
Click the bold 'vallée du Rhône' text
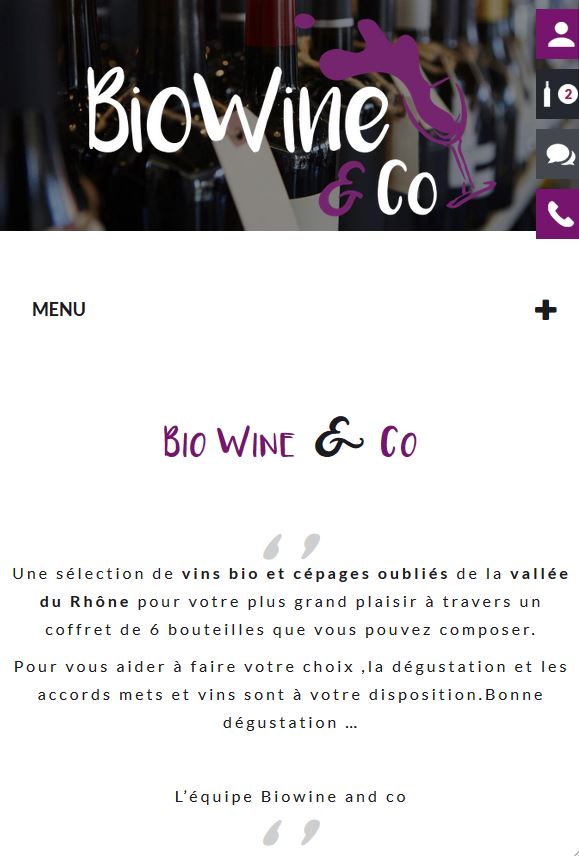[x=305, y=588]
